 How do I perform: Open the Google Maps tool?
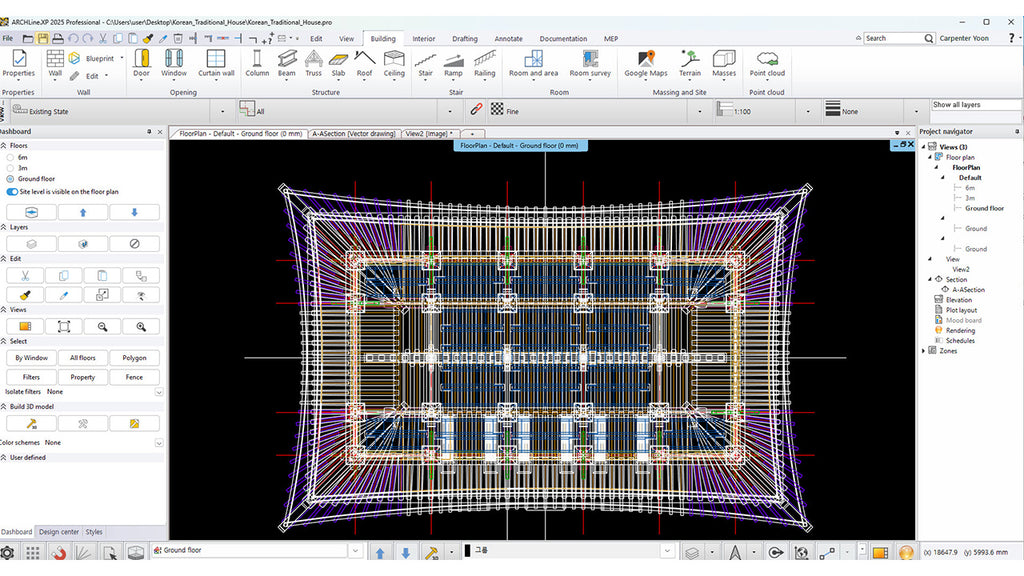point(645,63)
